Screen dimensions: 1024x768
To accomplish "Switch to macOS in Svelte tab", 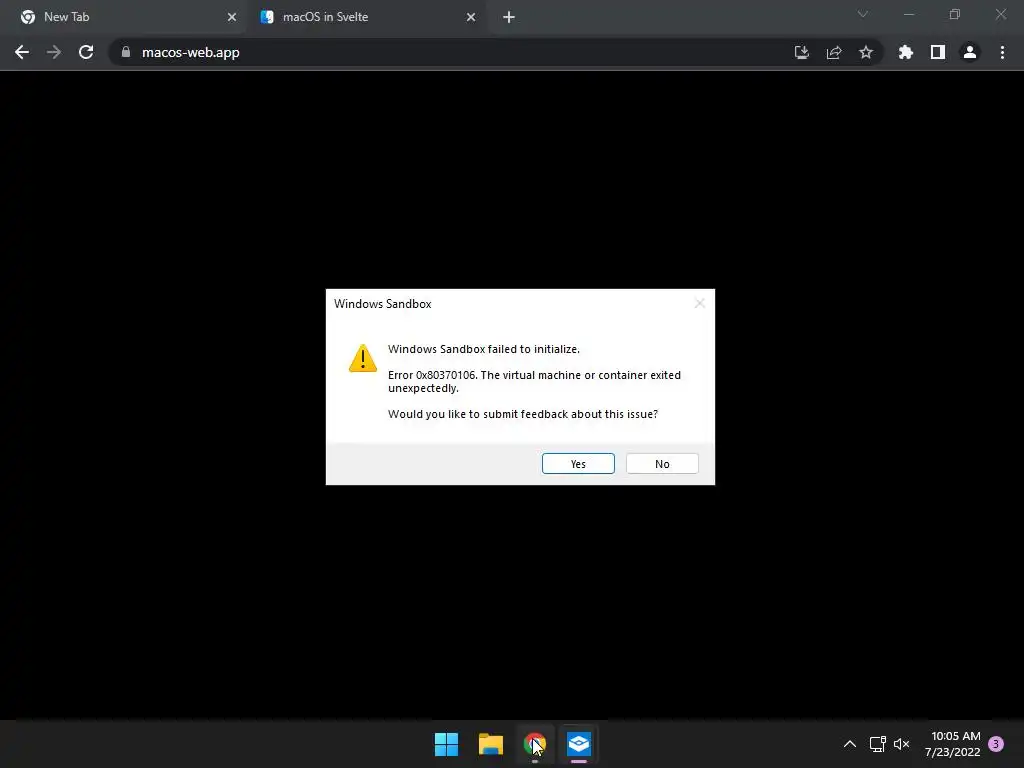I will 368,17.
